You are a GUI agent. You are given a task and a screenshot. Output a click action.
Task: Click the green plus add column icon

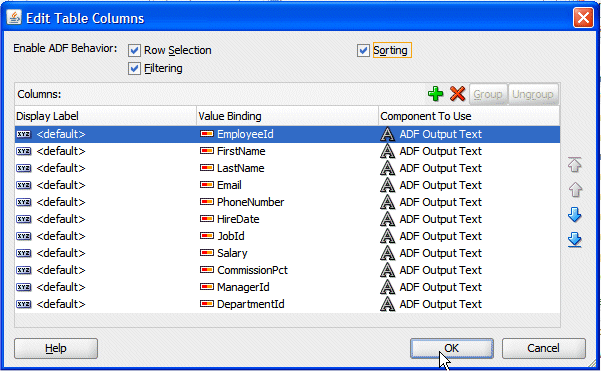pyautogui.click(x=435, y=94)
